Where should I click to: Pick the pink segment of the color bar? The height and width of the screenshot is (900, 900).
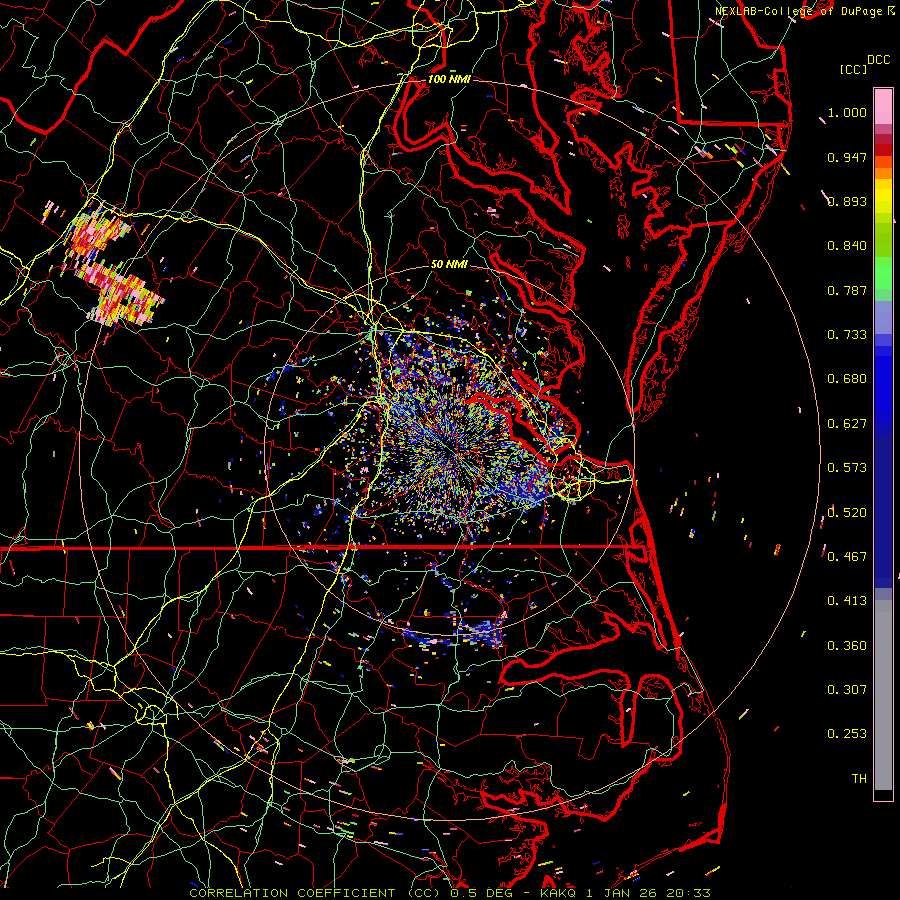pyautogui.click(x=883, y=107)
